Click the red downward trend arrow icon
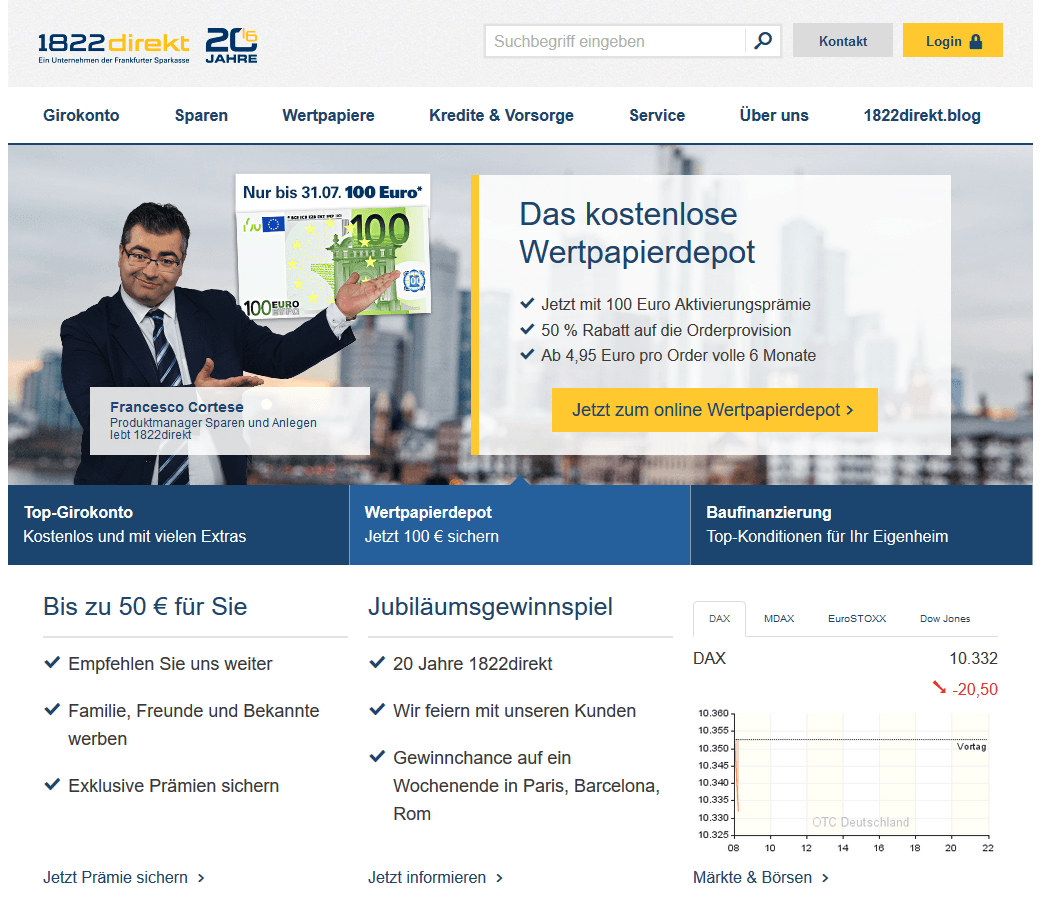 (x=939, y=687)
